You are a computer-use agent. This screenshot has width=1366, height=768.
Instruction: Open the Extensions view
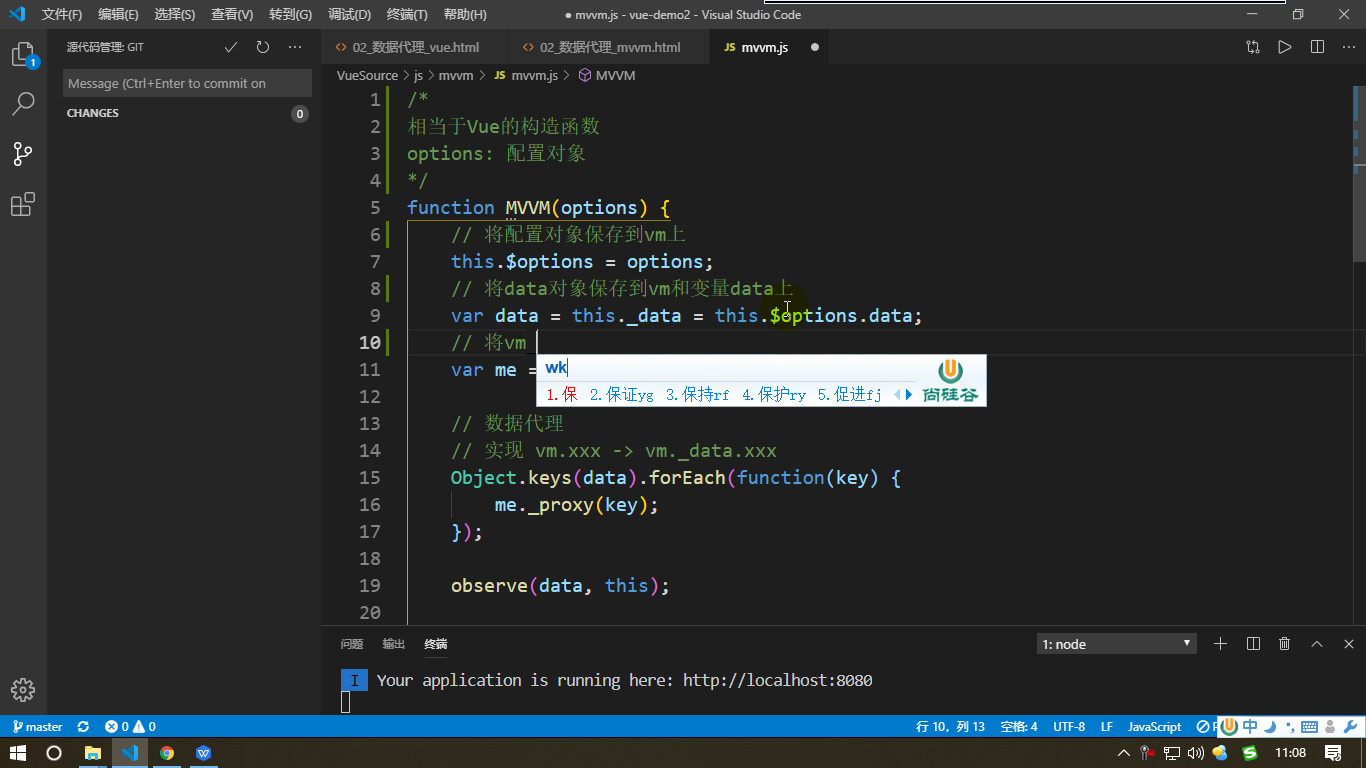click(x=23, y=204)
